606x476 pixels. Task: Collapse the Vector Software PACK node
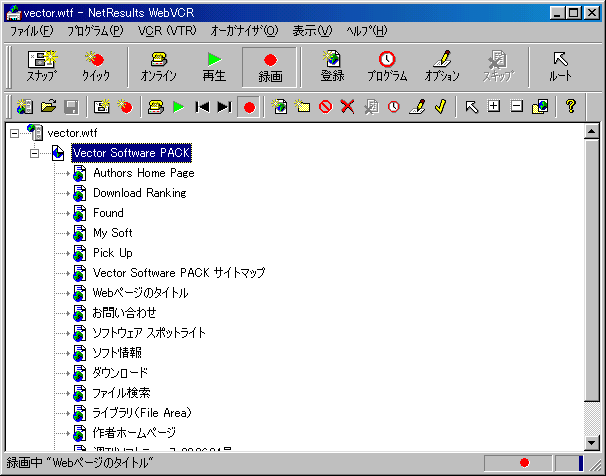pos(34,153)
